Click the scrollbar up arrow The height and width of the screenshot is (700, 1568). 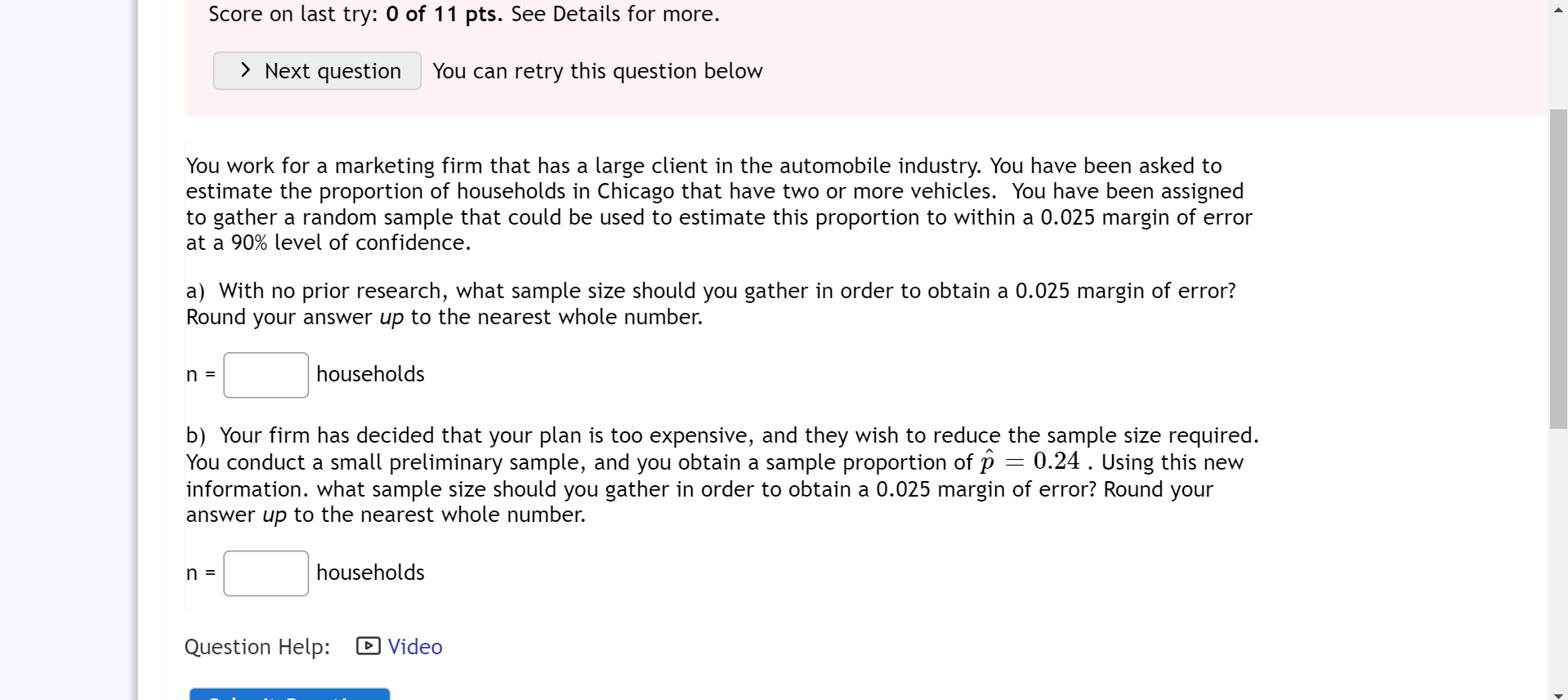click(x=1557, y=10)
